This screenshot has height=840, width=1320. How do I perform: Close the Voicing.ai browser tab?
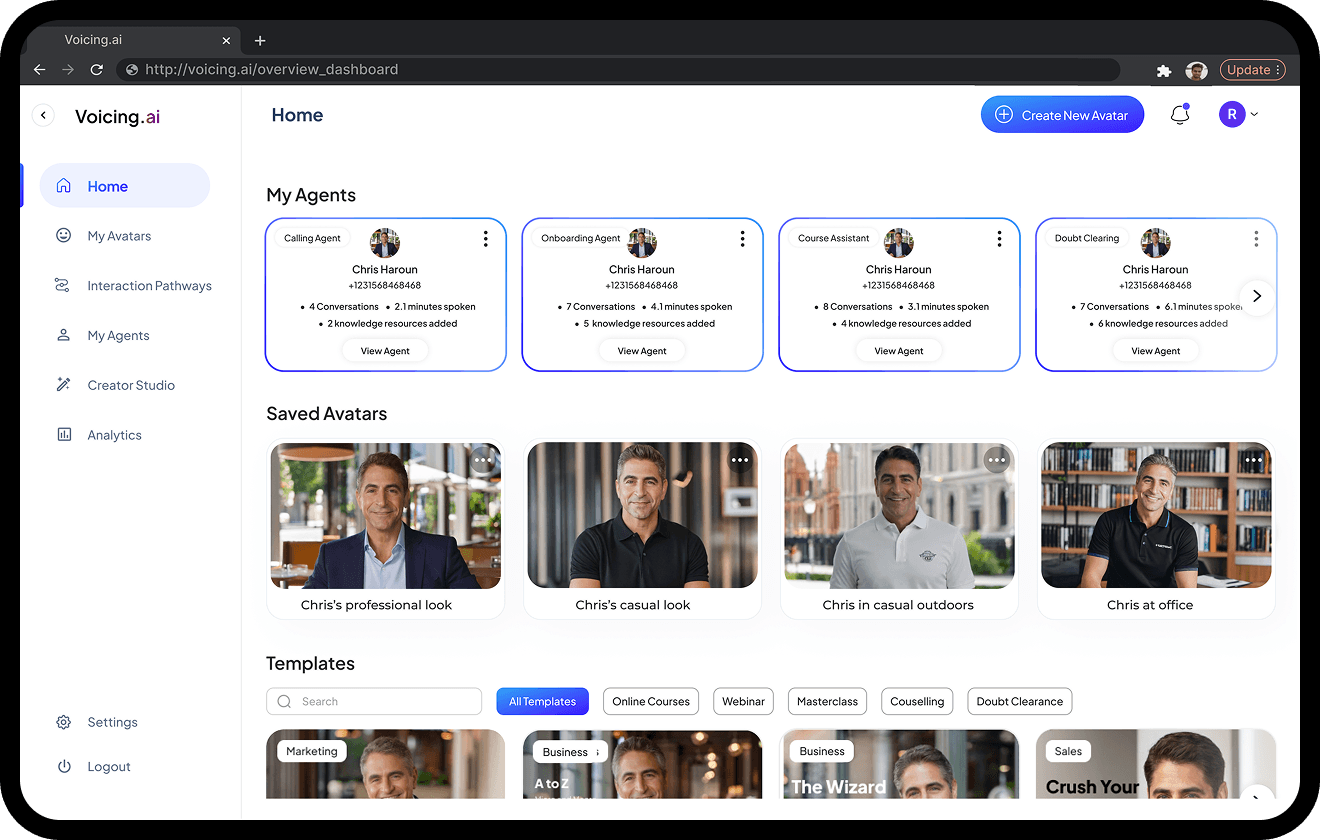click(x=226, y=41)
